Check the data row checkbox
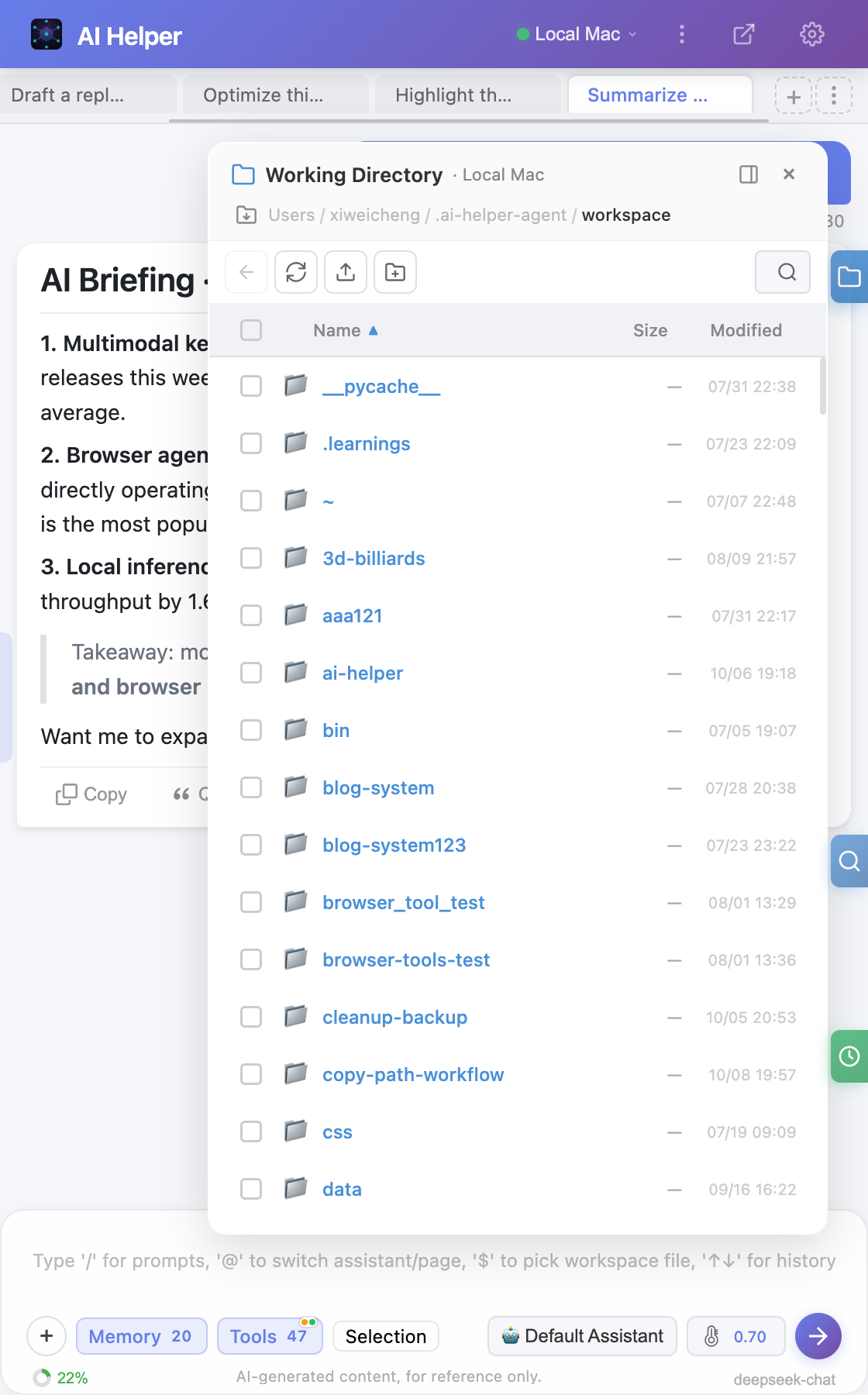 [251, 1189]
